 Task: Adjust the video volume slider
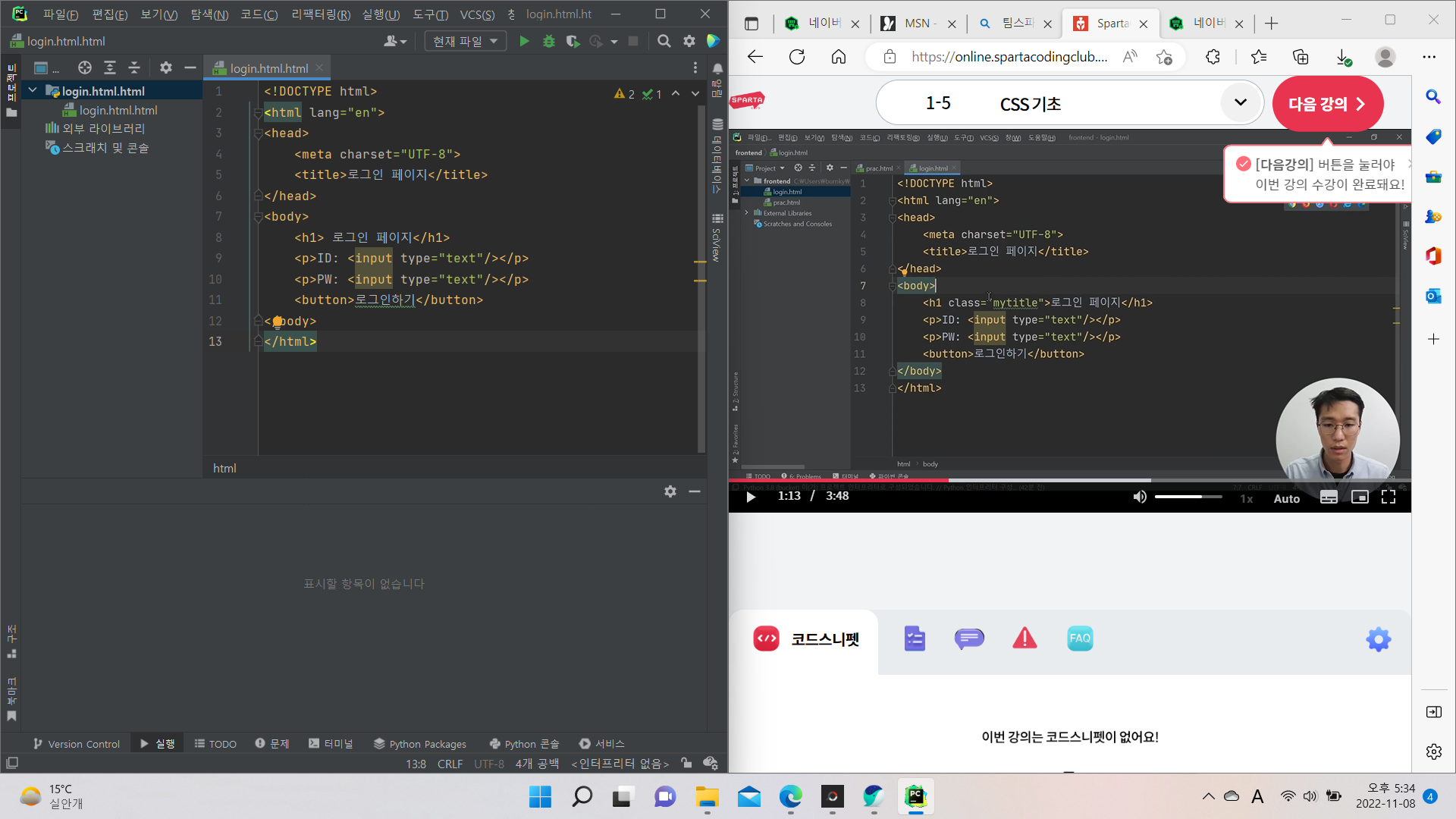[x=1188, y=497]
